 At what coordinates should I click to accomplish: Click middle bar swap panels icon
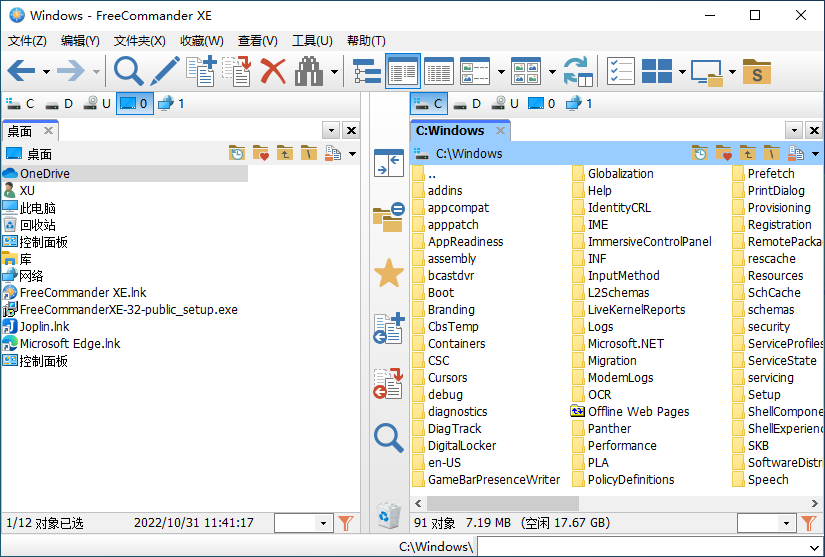coord(389,163)
